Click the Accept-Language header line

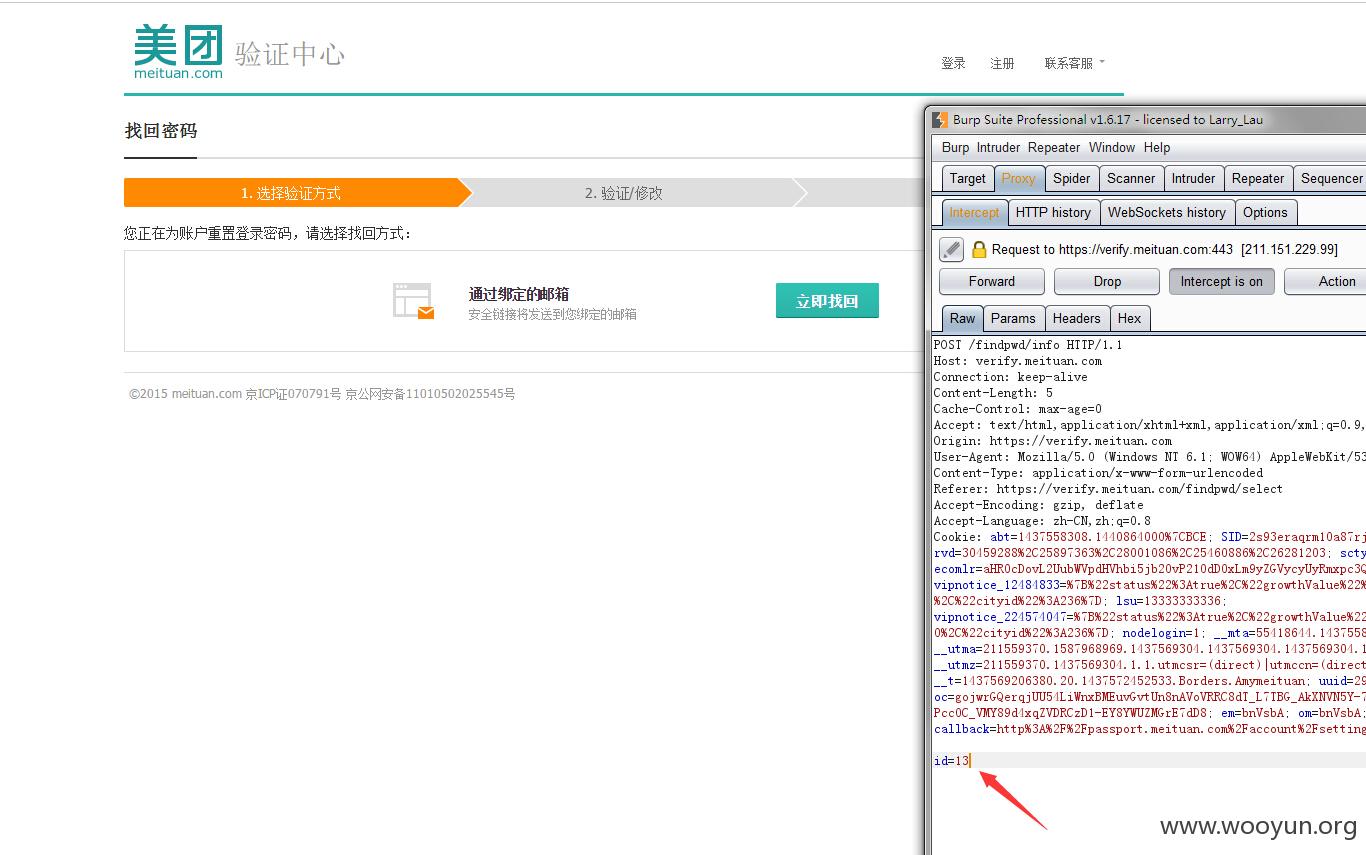[1042, 521]
